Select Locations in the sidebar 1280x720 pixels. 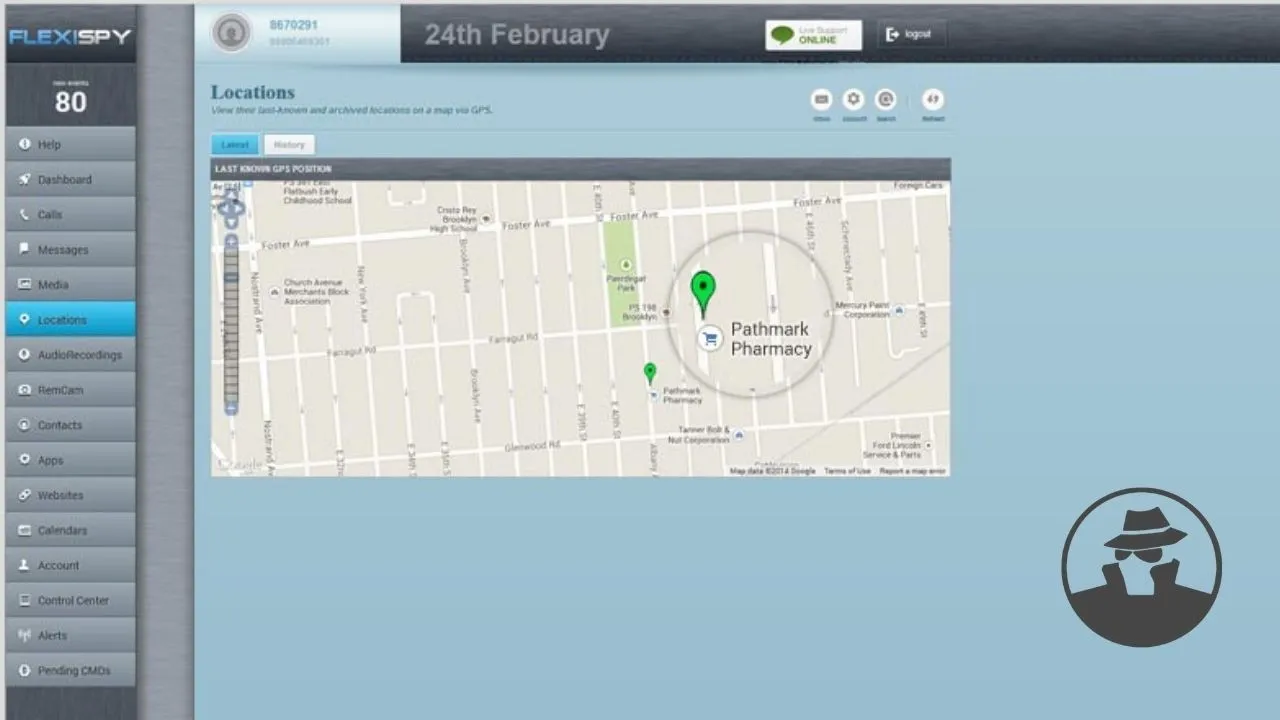70,319
